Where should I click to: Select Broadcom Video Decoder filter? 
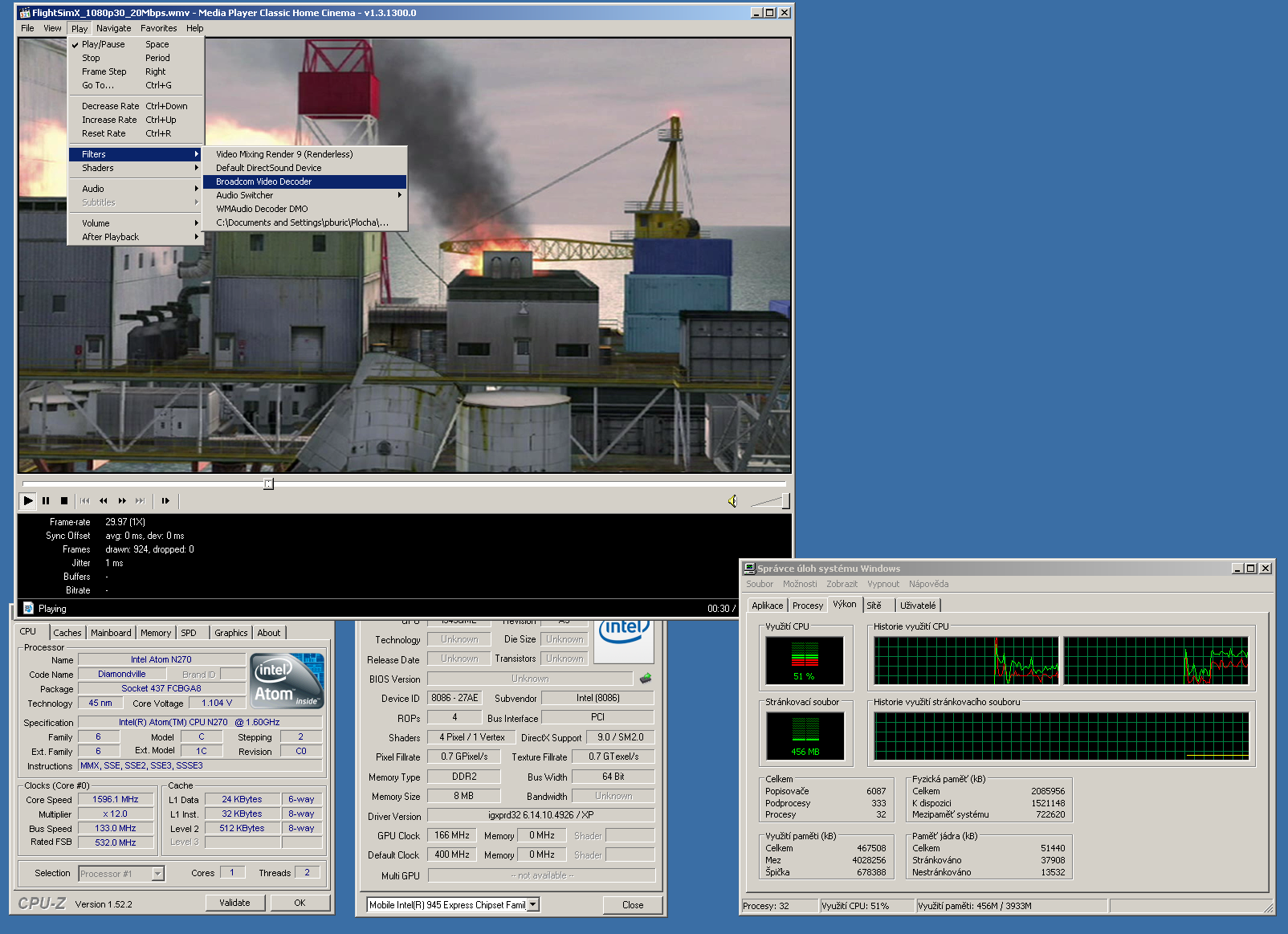coord(305,181)
